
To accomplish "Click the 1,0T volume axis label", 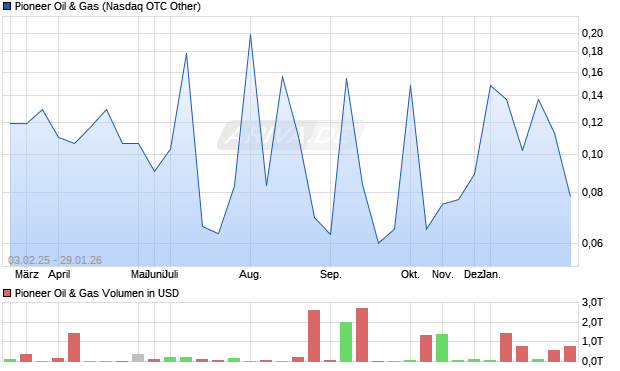I will point(592,341).
